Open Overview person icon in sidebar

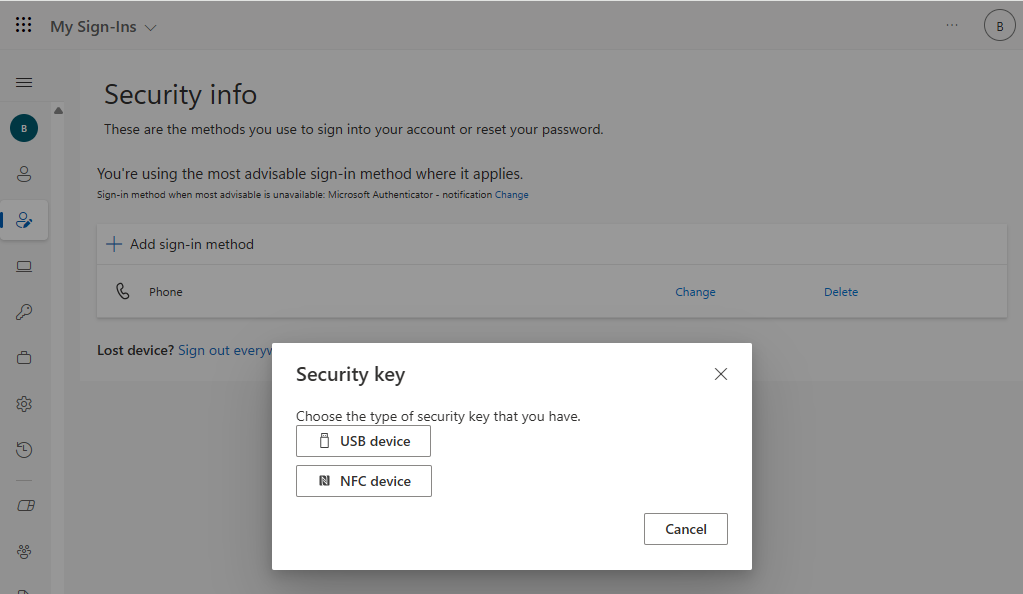point(24,174)
